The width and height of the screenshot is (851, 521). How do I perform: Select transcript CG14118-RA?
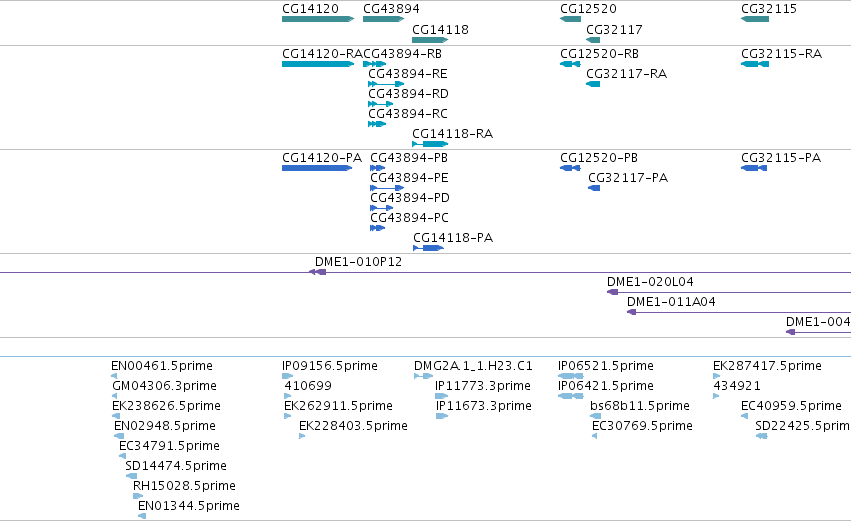pos(430,144)
